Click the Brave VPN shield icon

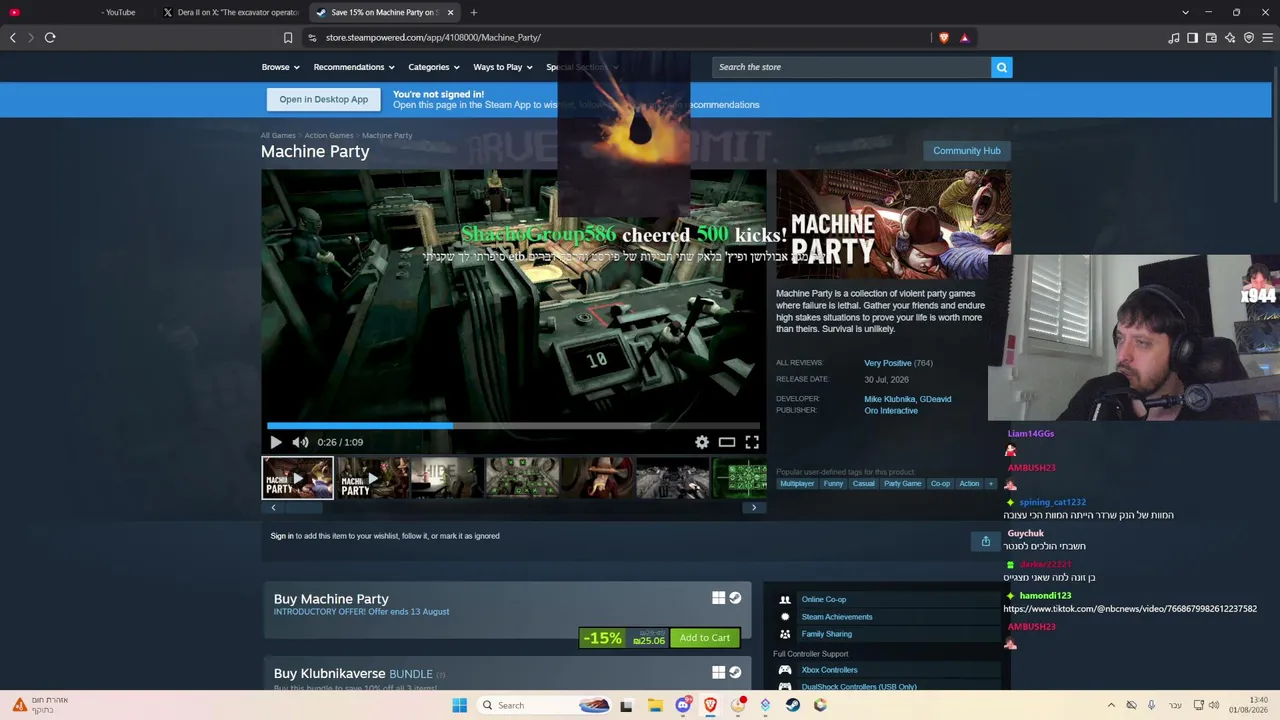[1249, 38]
